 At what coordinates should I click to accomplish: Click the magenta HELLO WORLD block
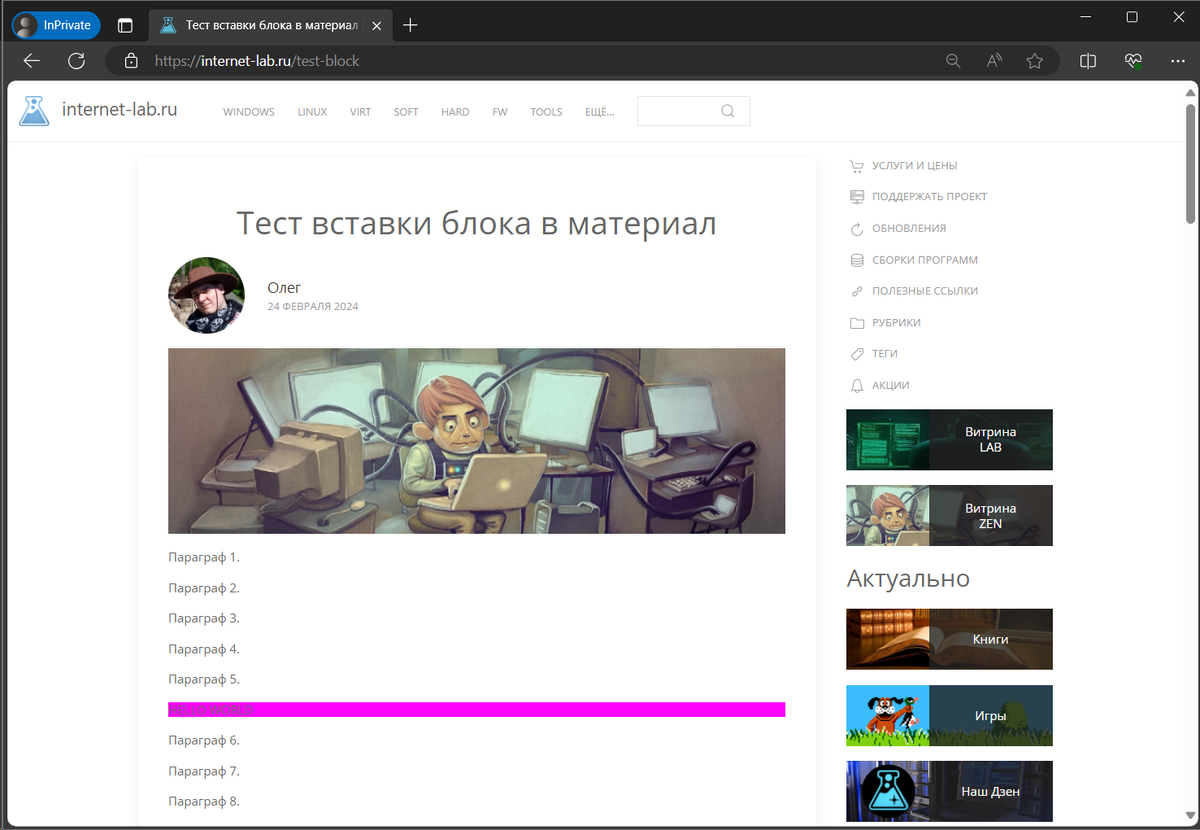476,709
